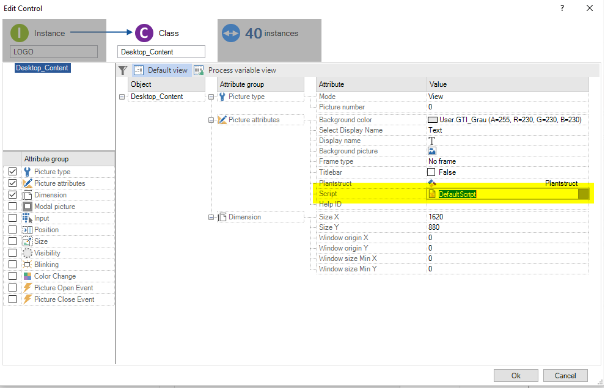Click the Color Change icon

click(27, 276)
